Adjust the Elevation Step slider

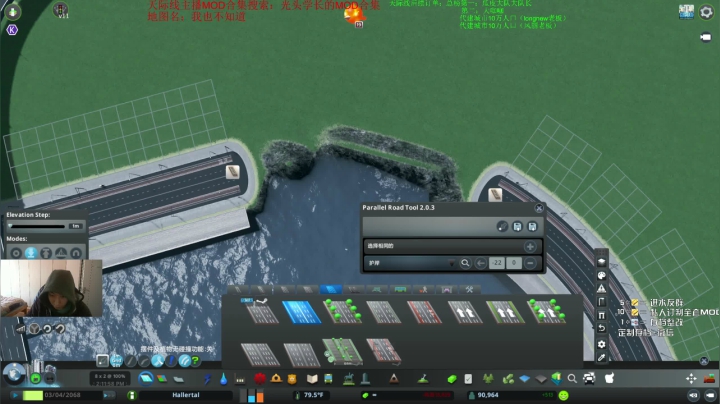click(x=38, y=226)
